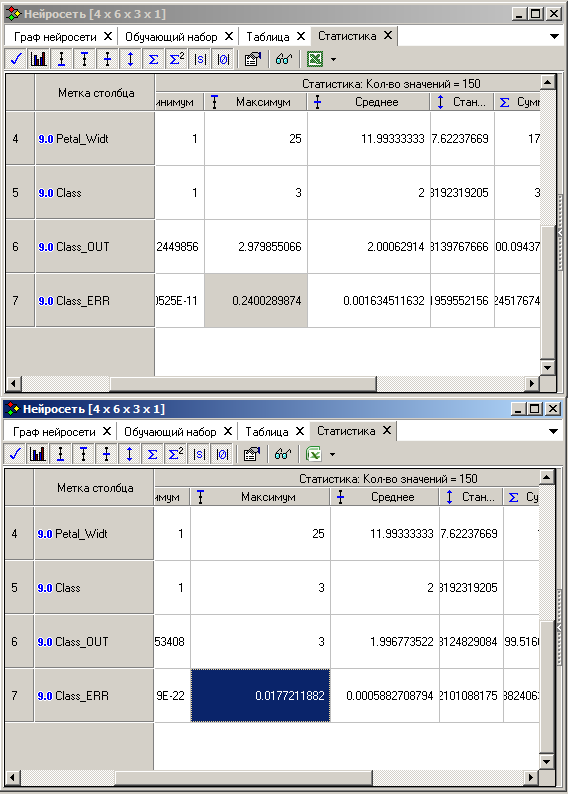Expand Excel export dropdown arrow in upper window
Screen dimensions: 568x794
coord(333,59)
